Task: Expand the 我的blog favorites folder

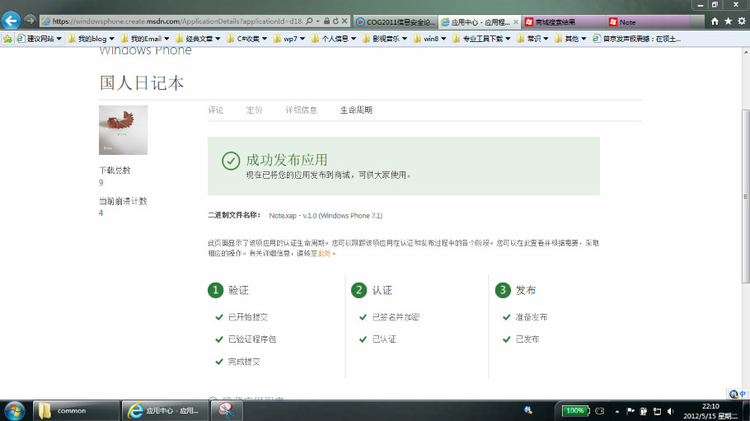Action: pos(91,39)
